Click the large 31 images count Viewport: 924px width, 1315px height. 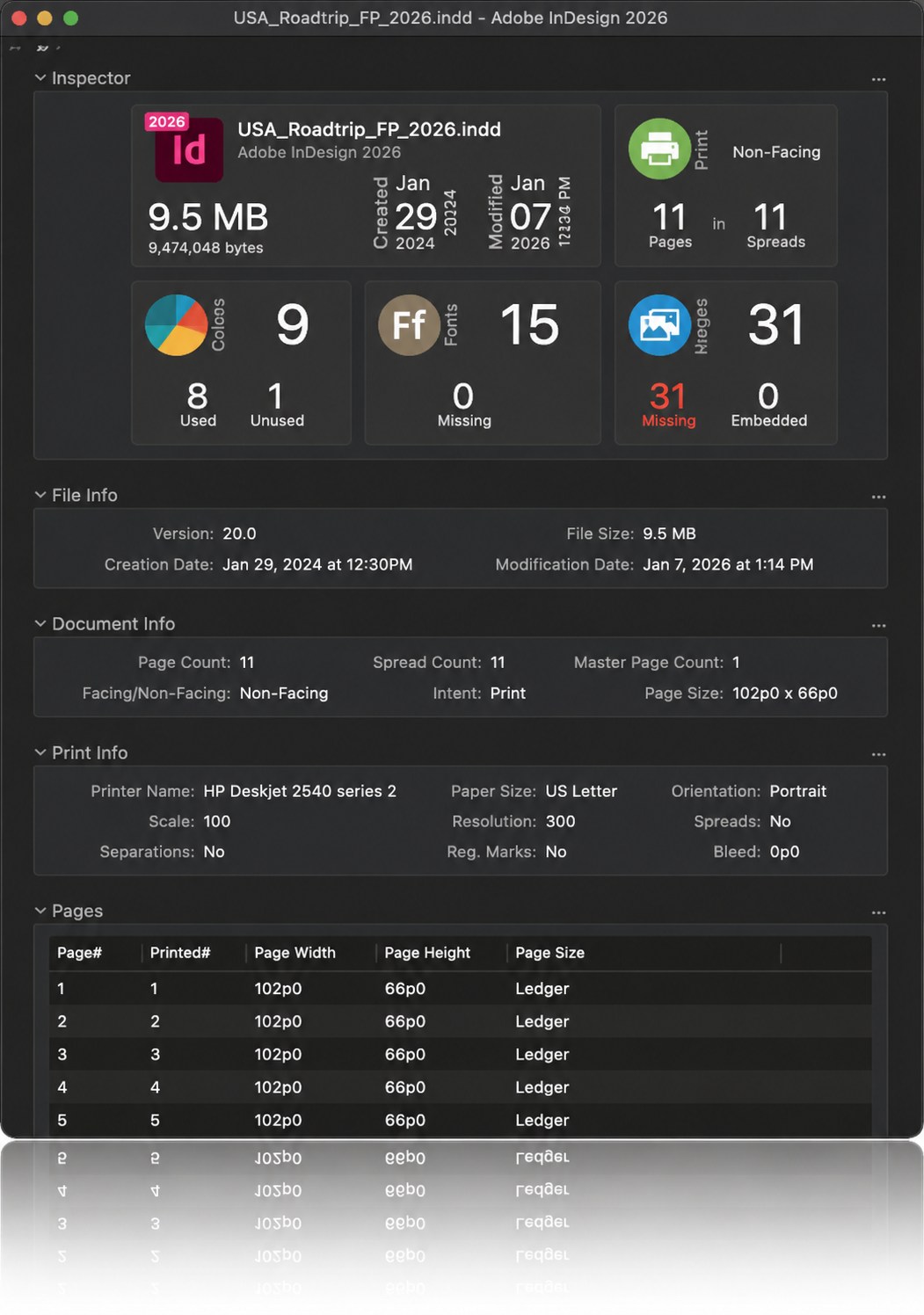point(776,324)
